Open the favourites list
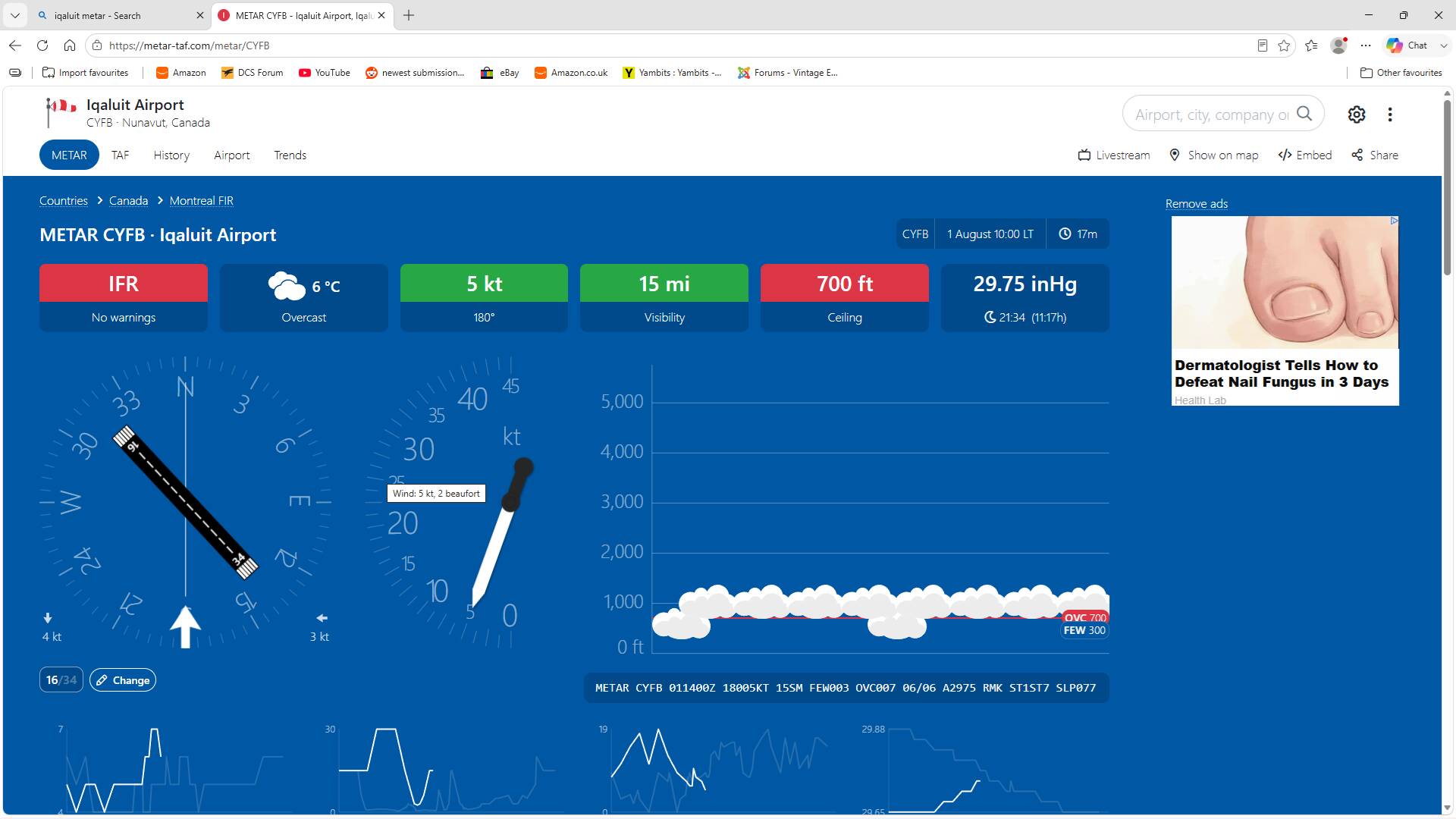1456x819 pixels. 1312,45
